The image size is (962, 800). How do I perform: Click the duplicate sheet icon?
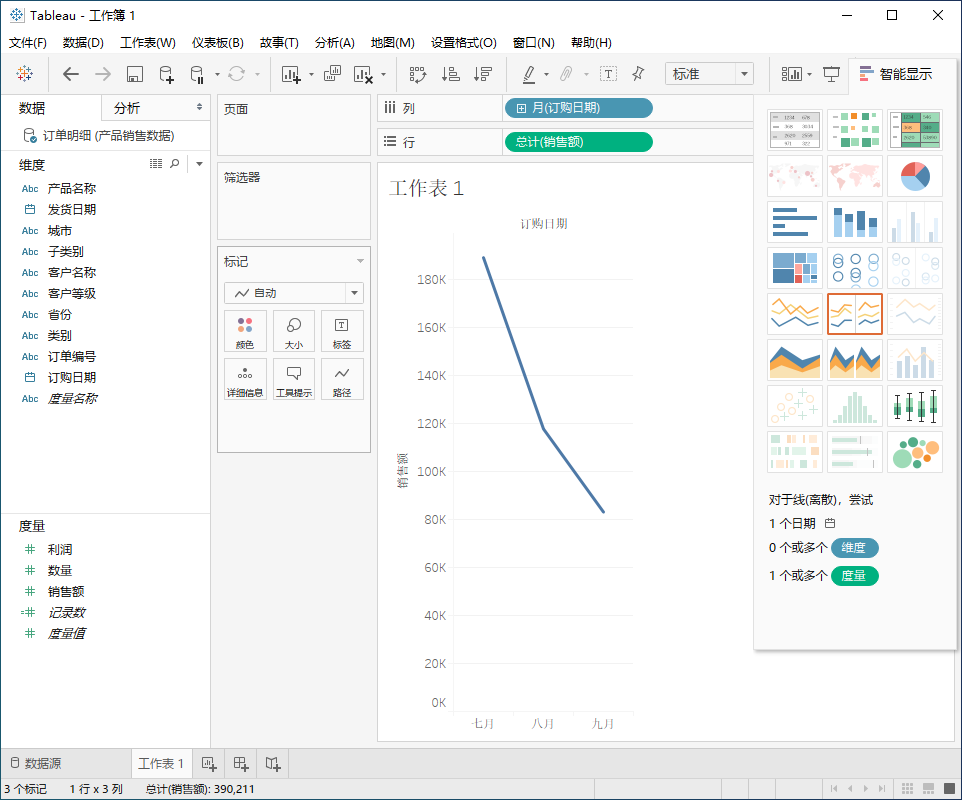click(332, 74)
